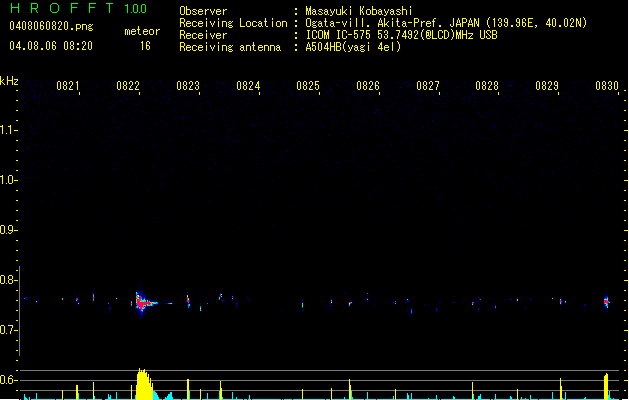Click the 0.7 kHz axis label
Image resolution: width=629 pixels, height=400 pixels.
tap(7, 330)
